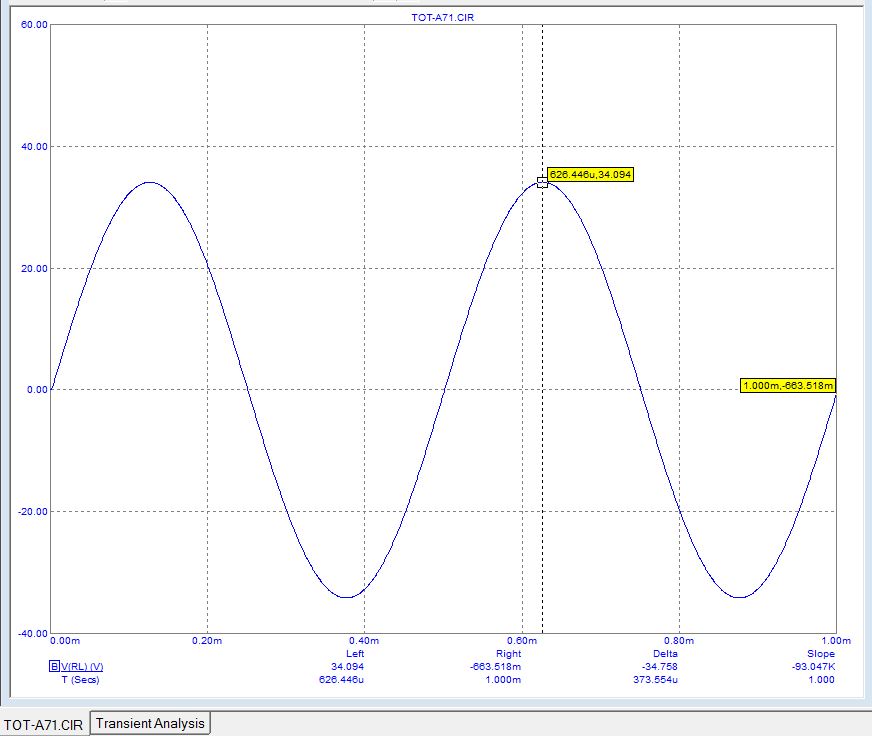Click the 0.00 y-axis label
Image resolution: width=872 pixels, height=736 pixels.
[37, 389]
